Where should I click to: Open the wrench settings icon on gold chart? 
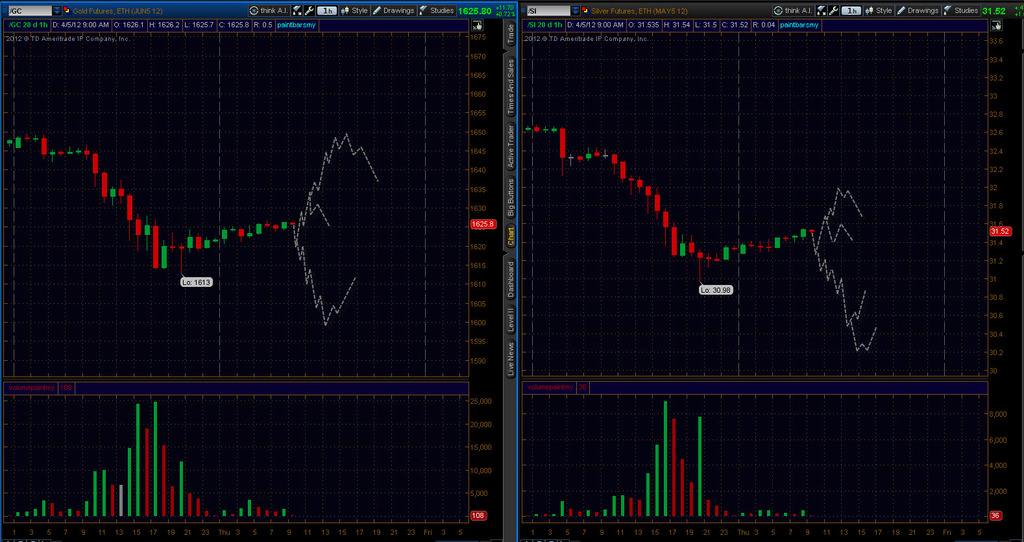[305, 10]
